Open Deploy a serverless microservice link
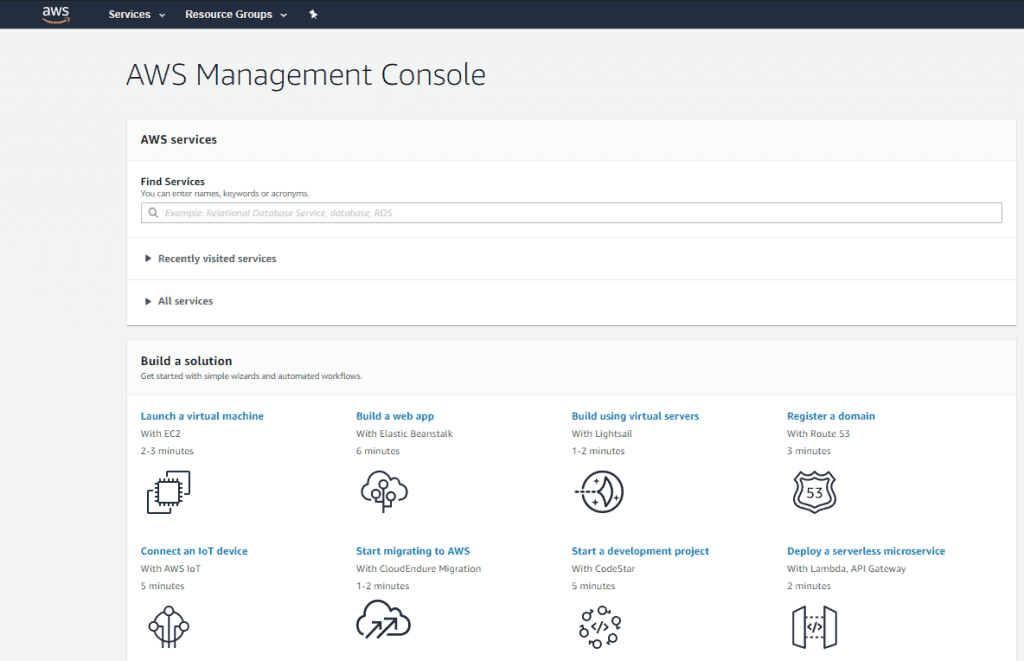The height and width of the screenshot is (661, 1024). click(866, 551)
